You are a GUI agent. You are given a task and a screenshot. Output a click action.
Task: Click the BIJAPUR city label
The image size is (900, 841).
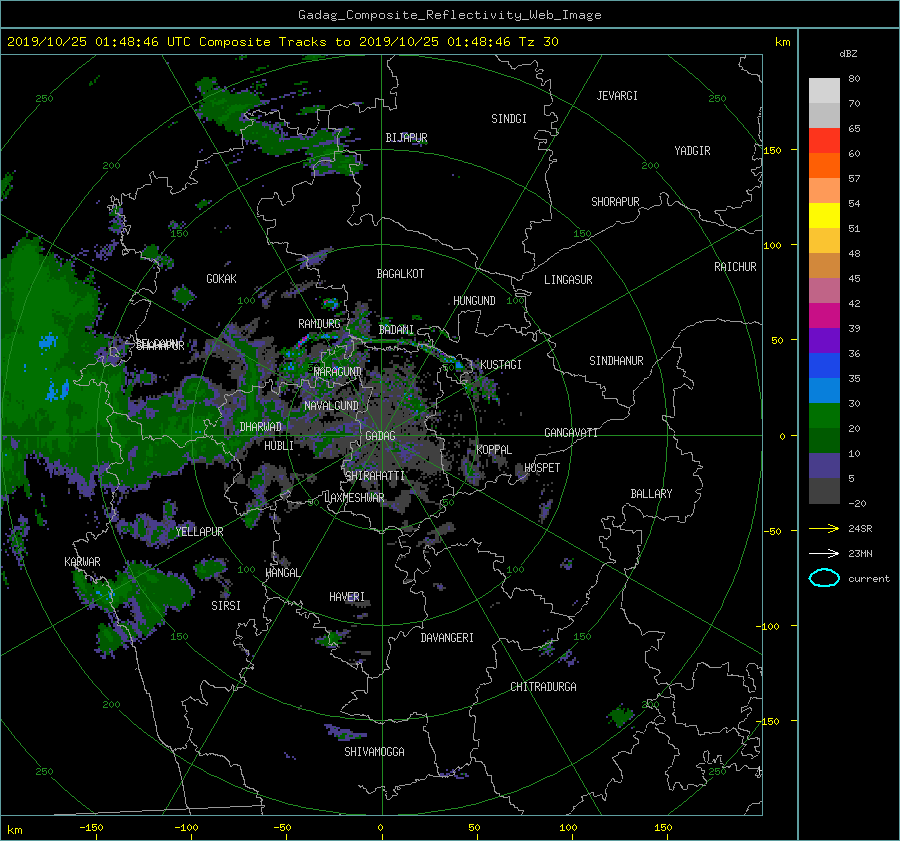tap(406, 138)
